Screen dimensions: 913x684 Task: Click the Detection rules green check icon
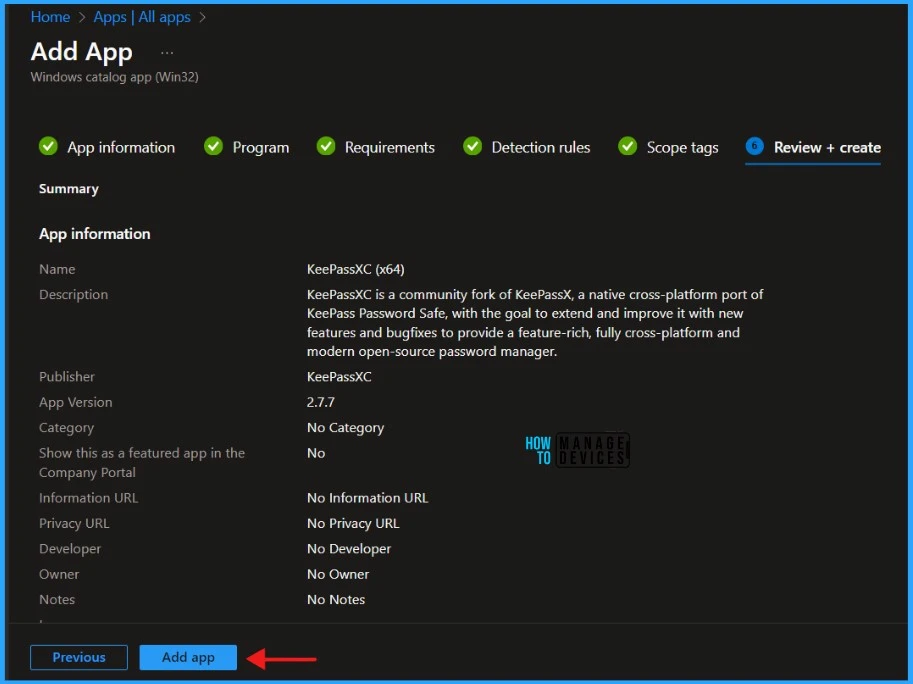pyautogui.click(x=473, y=146)
